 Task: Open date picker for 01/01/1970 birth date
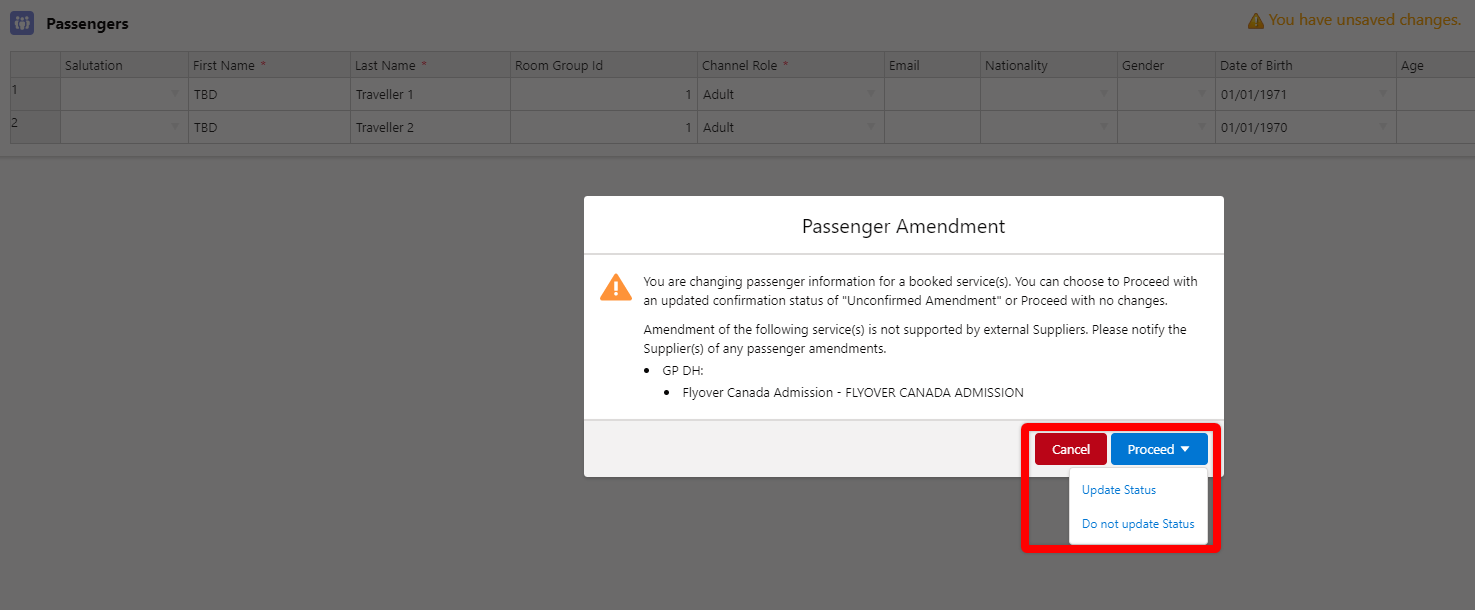1383,127
